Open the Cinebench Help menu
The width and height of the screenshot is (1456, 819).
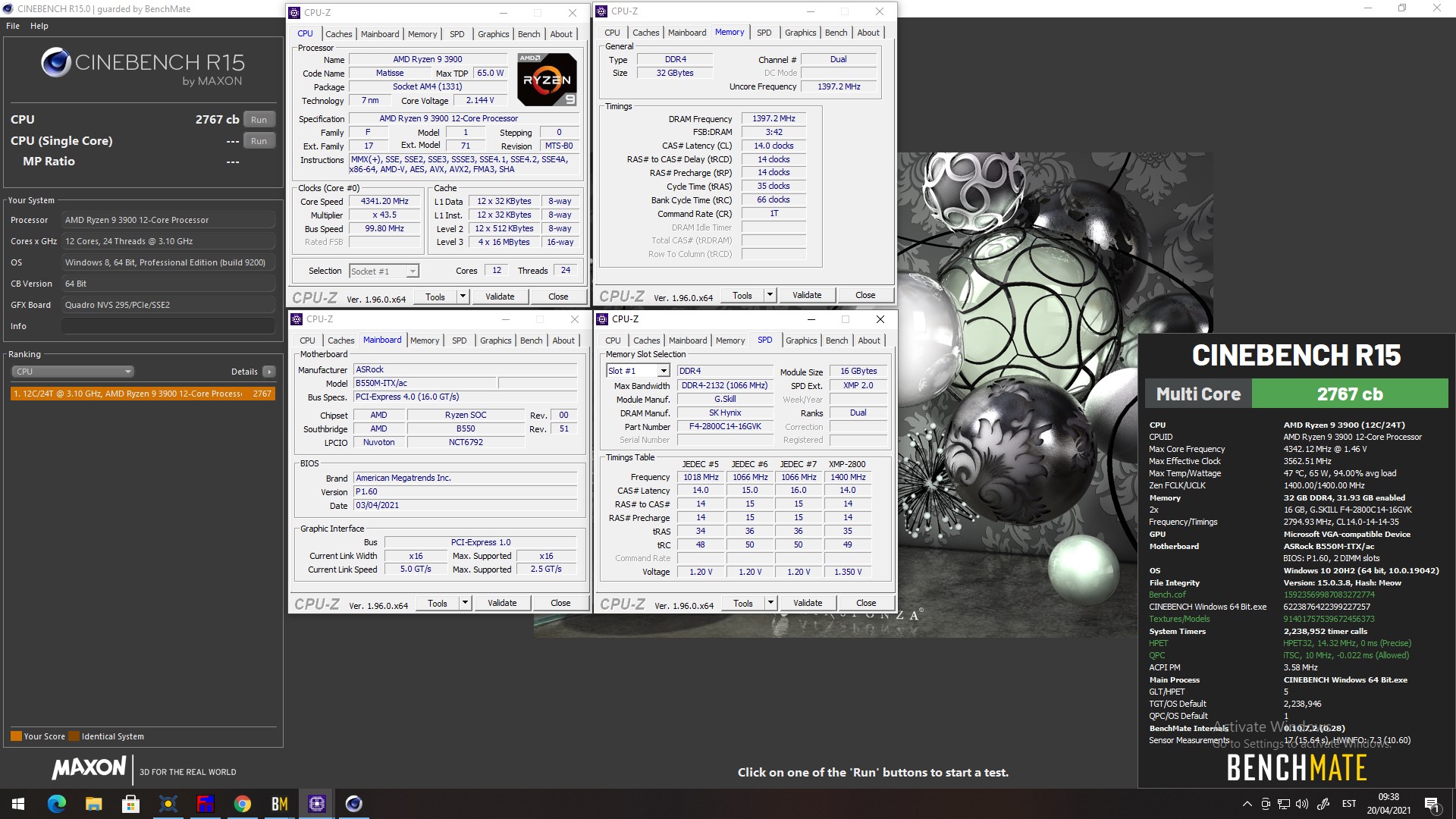click(x=39, y=26)
